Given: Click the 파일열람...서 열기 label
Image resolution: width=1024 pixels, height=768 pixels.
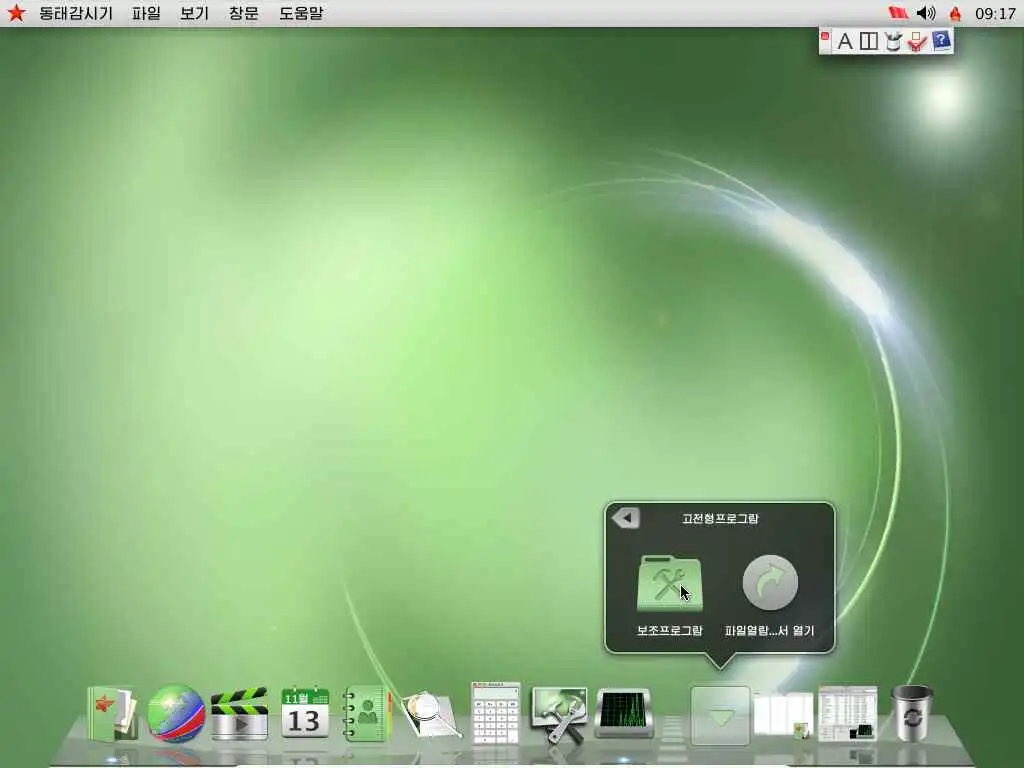Looking at the screenshot, I should [770, 630].
